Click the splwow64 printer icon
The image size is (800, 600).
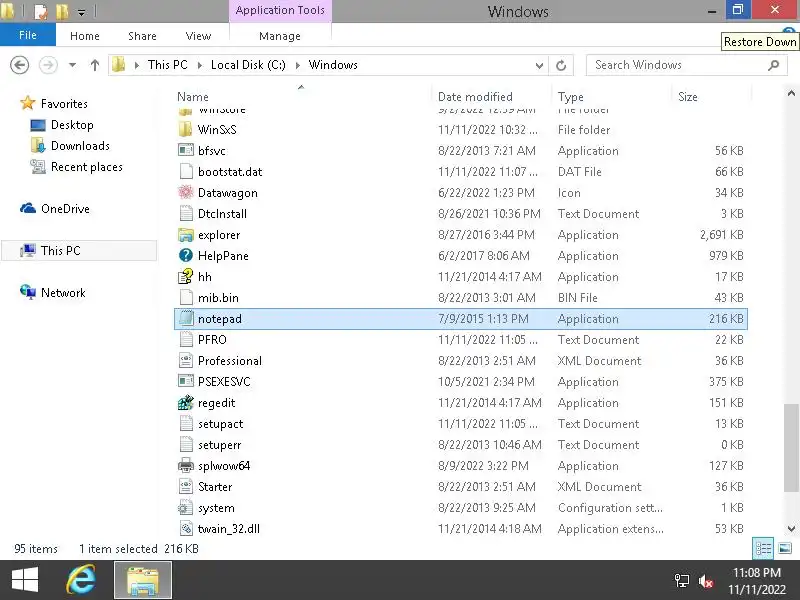pos(186,465)
